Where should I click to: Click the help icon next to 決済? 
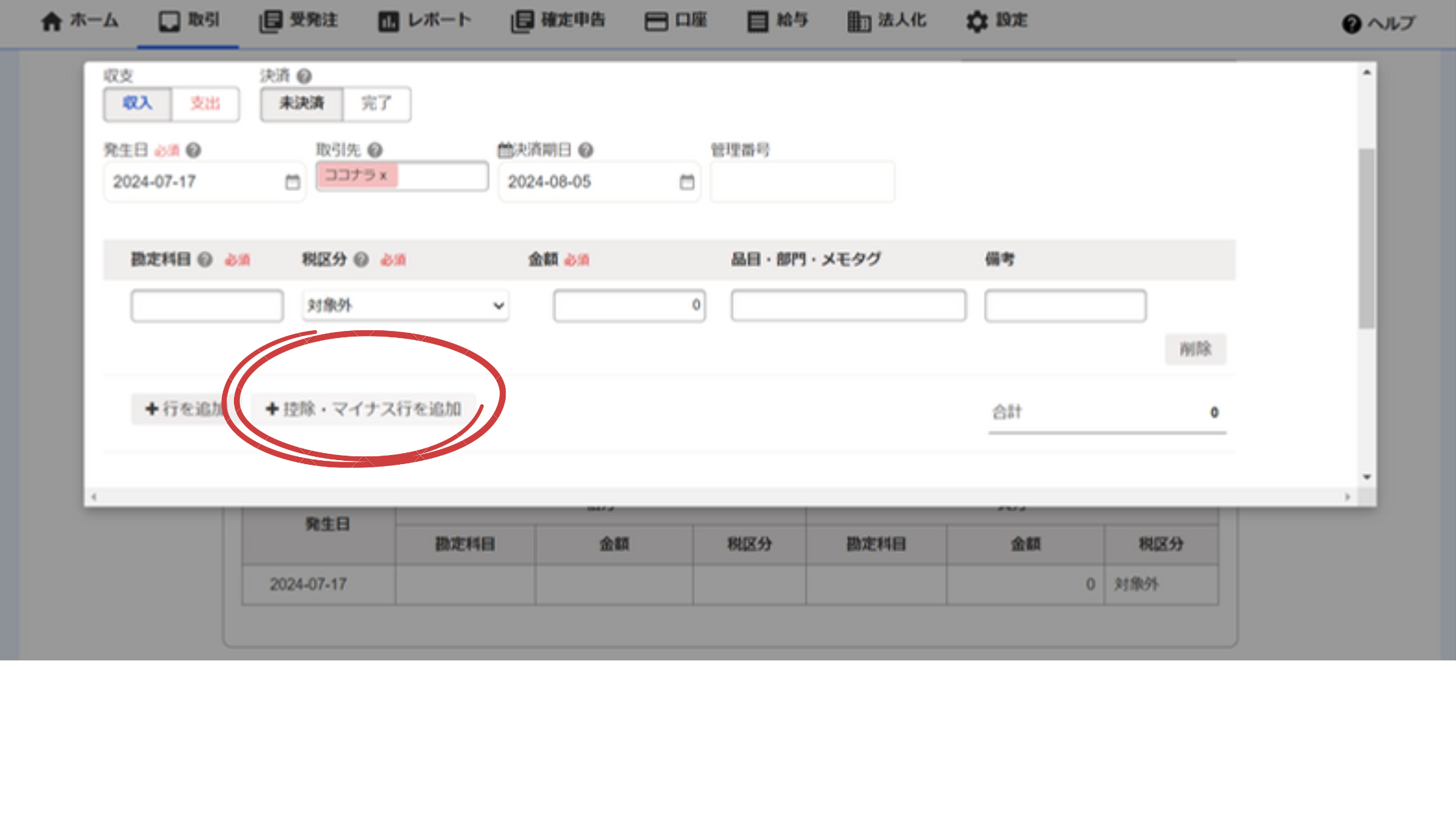(x=304, y=76)
